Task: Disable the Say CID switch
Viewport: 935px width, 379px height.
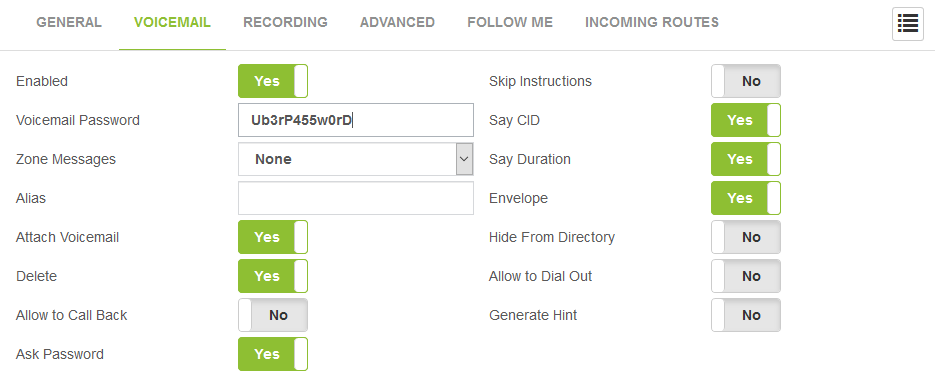Action: (745, 120)
